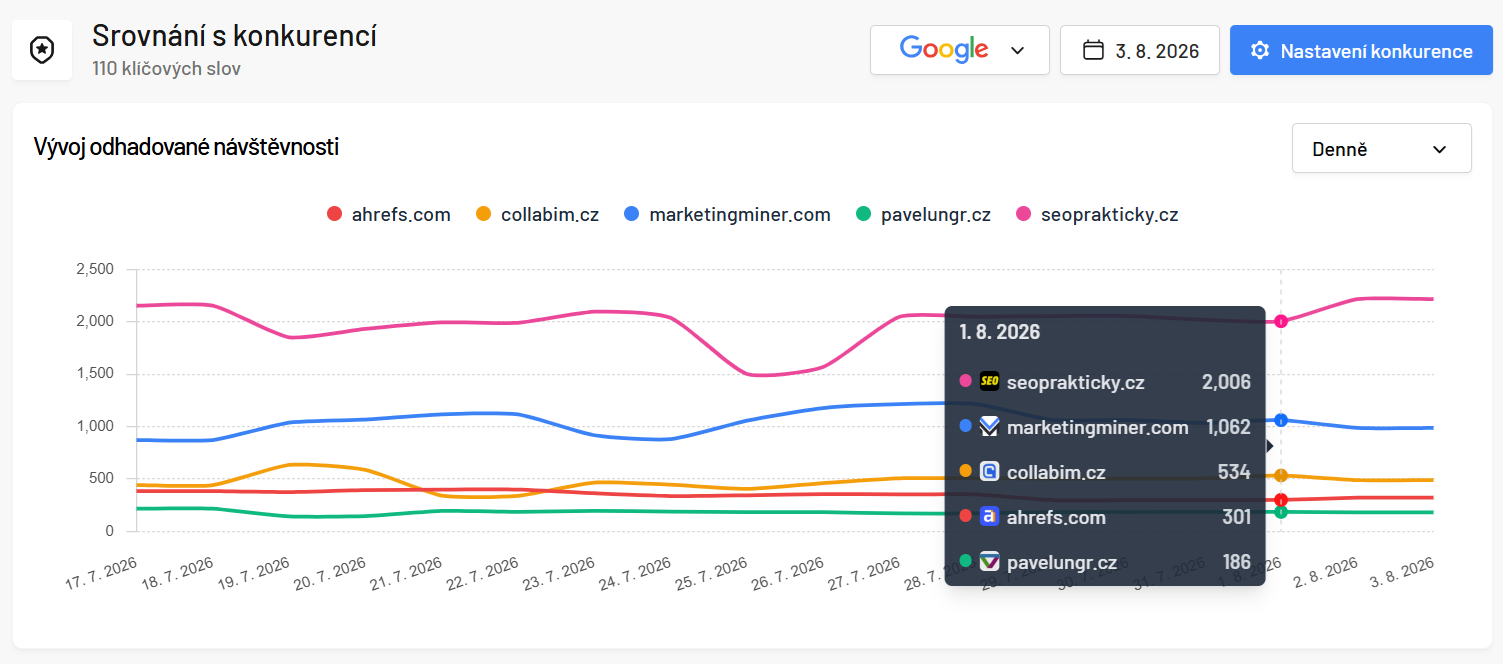Click the pavelungr.cz favicon in tooltip

pyautogui.click(x=989, y=562)
